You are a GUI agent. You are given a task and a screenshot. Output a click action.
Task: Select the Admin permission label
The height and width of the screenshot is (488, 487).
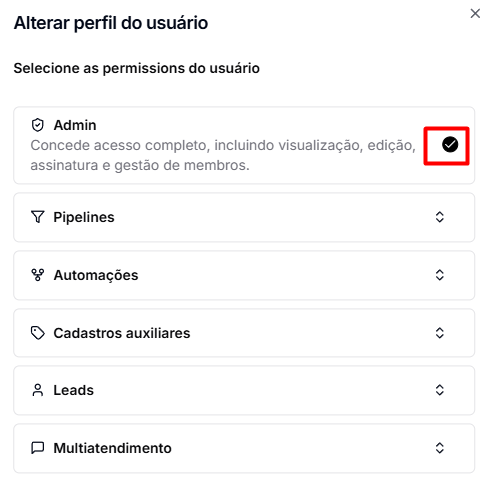[75, 125]
